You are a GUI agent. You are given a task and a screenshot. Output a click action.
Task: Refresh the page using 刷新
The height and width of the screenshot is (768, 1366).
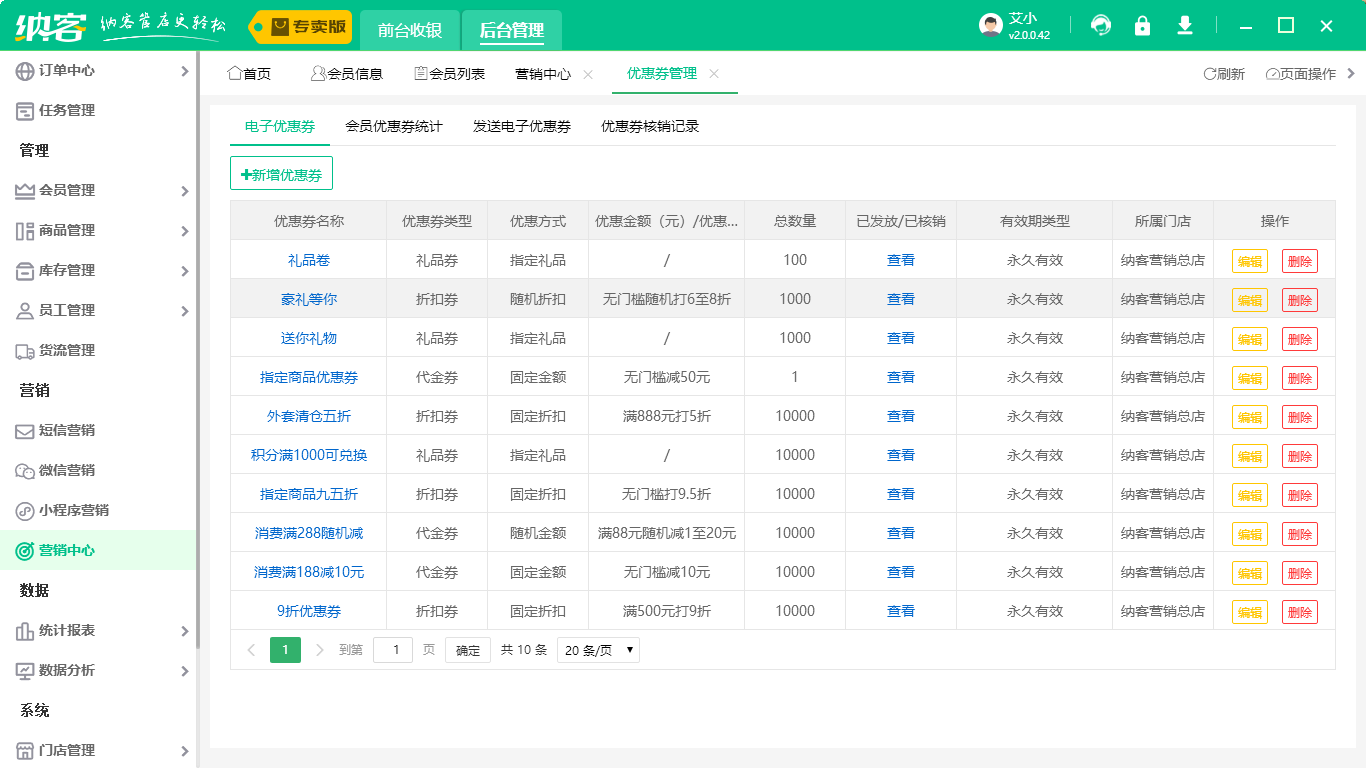tap(1222, 73)
